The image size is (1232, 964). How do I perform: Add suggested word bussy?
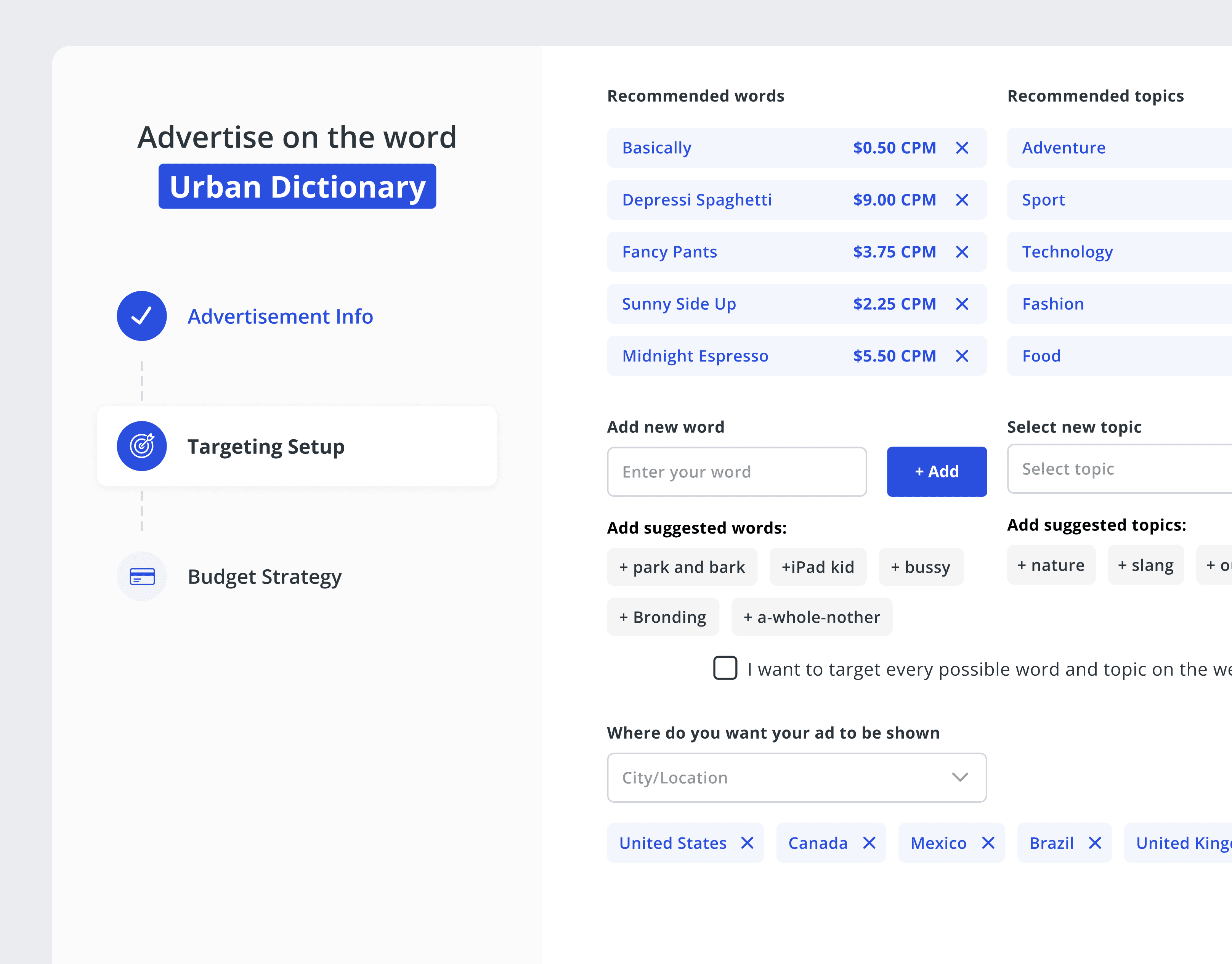tap(921, 567)
